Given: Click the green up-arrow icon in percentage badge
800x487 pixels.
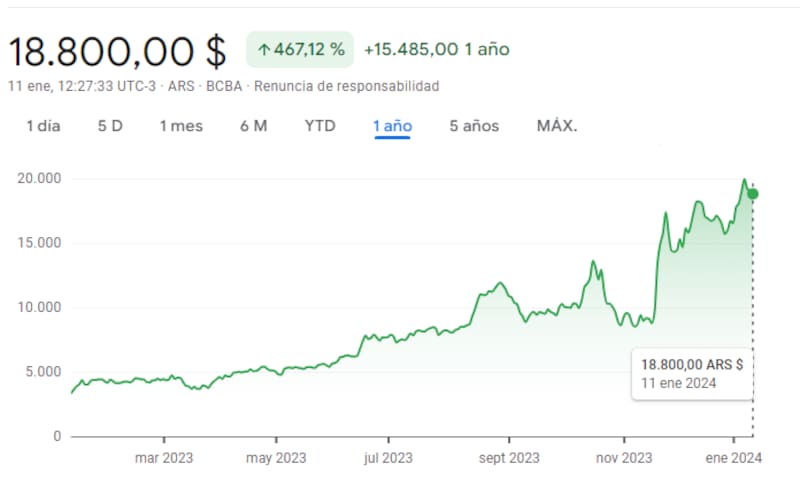Looking at the screenshot, I should click(264, 49).
